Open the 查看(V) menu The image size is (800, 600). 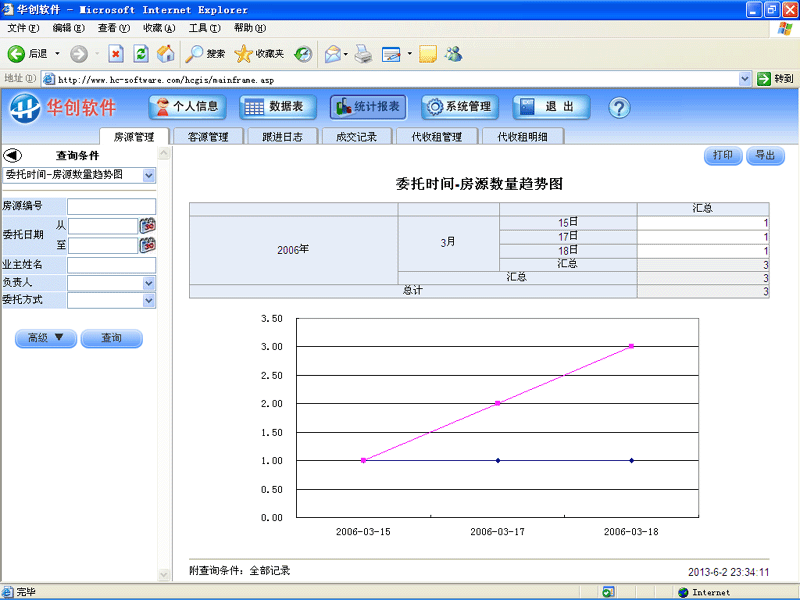pyautogui.click(x=114, y=28)
